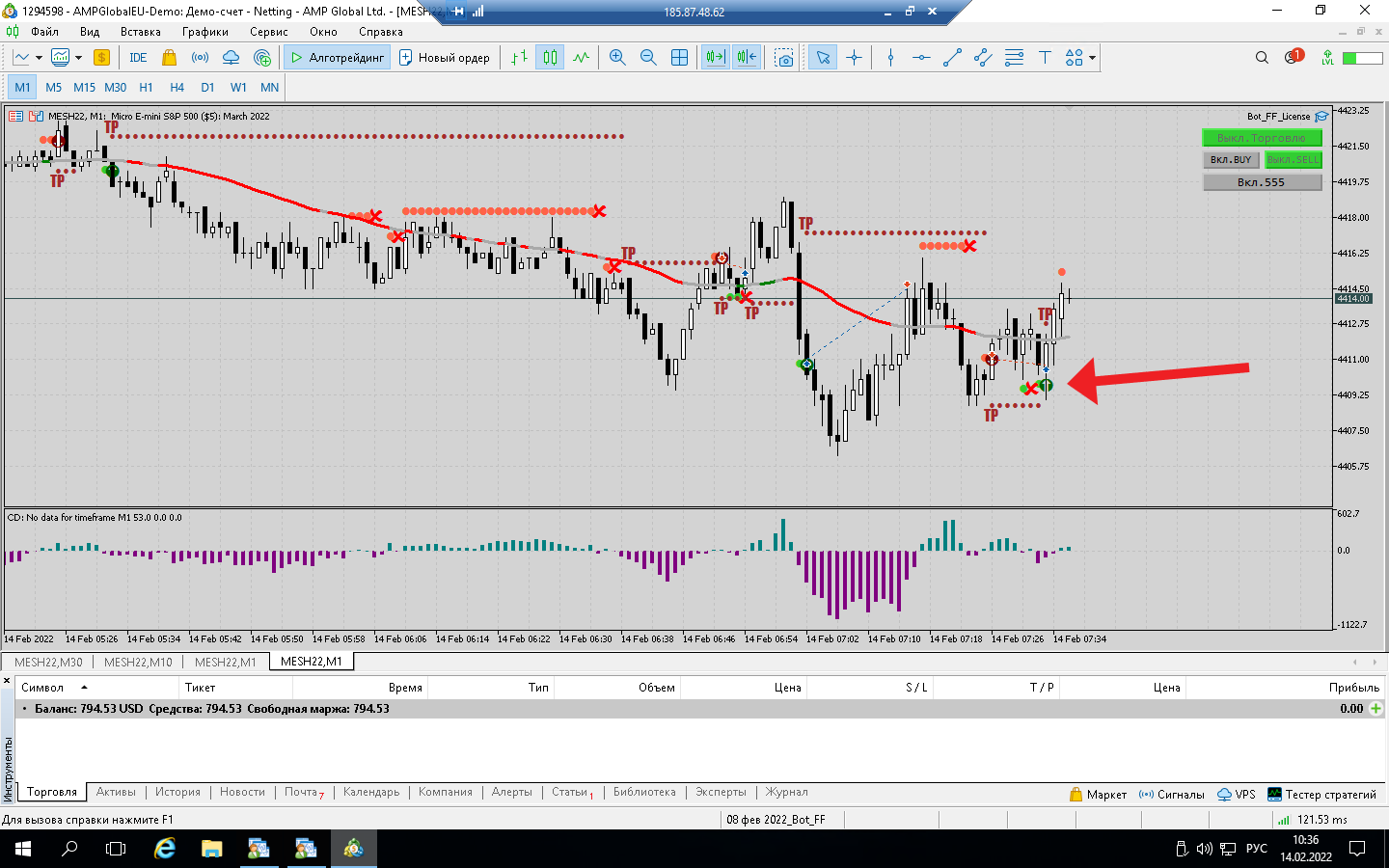Image resolution: width=1389 pixels, height=868 pixels.
Task: Click the Новый ордер button
Action: coord(445,58)
